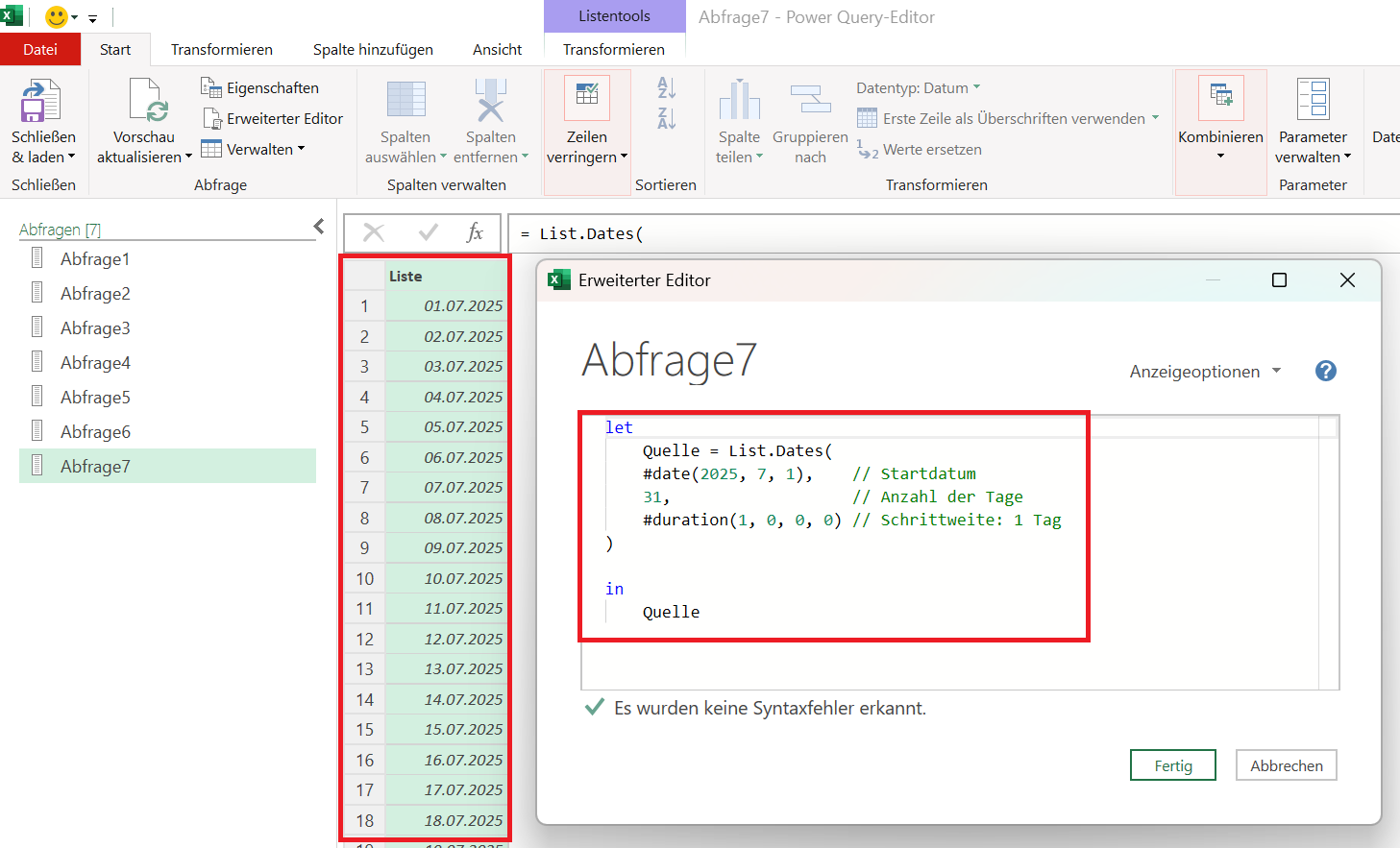
Task: Select Abfrage5 in the queries list
Action: (167, 397)
